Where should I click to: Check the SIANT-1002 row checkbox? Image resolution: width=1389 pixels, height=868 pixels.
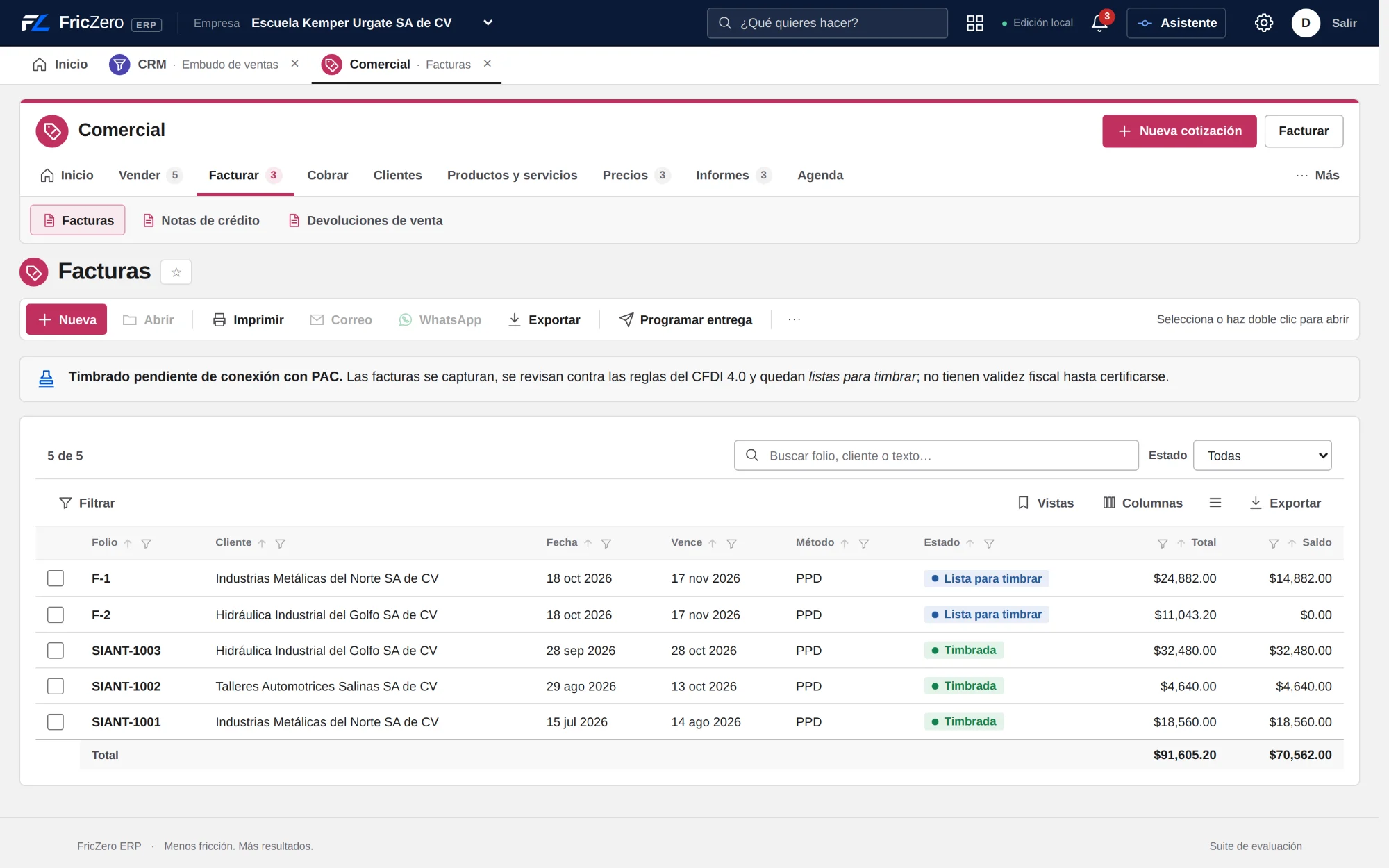pyautogui.click(x=56, y=686)
